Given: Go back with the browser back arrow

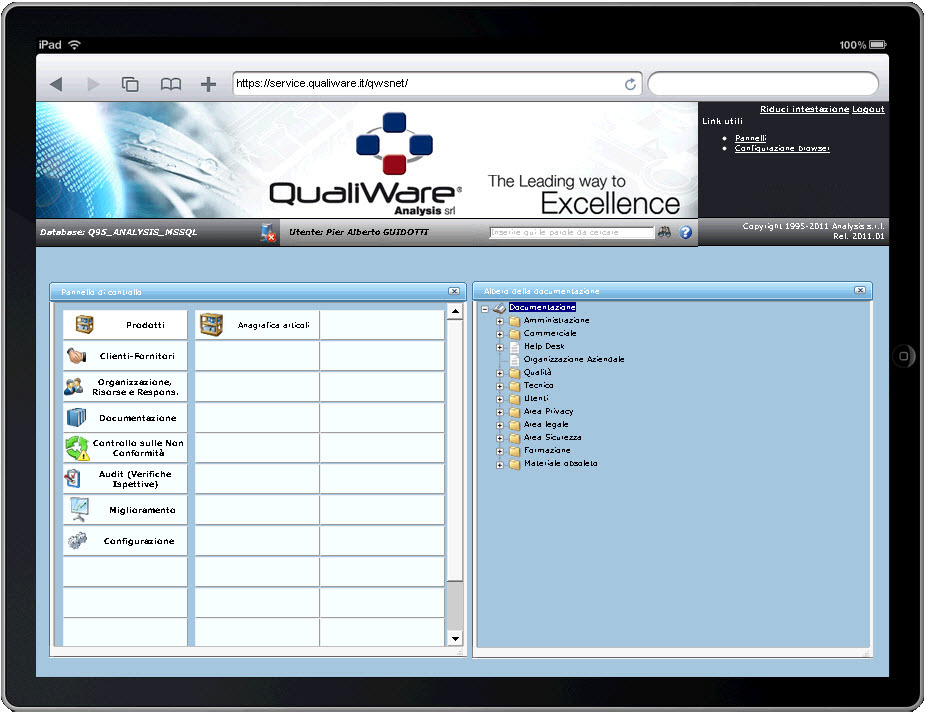Looking at the screenshot, I should tap(57, 84).
